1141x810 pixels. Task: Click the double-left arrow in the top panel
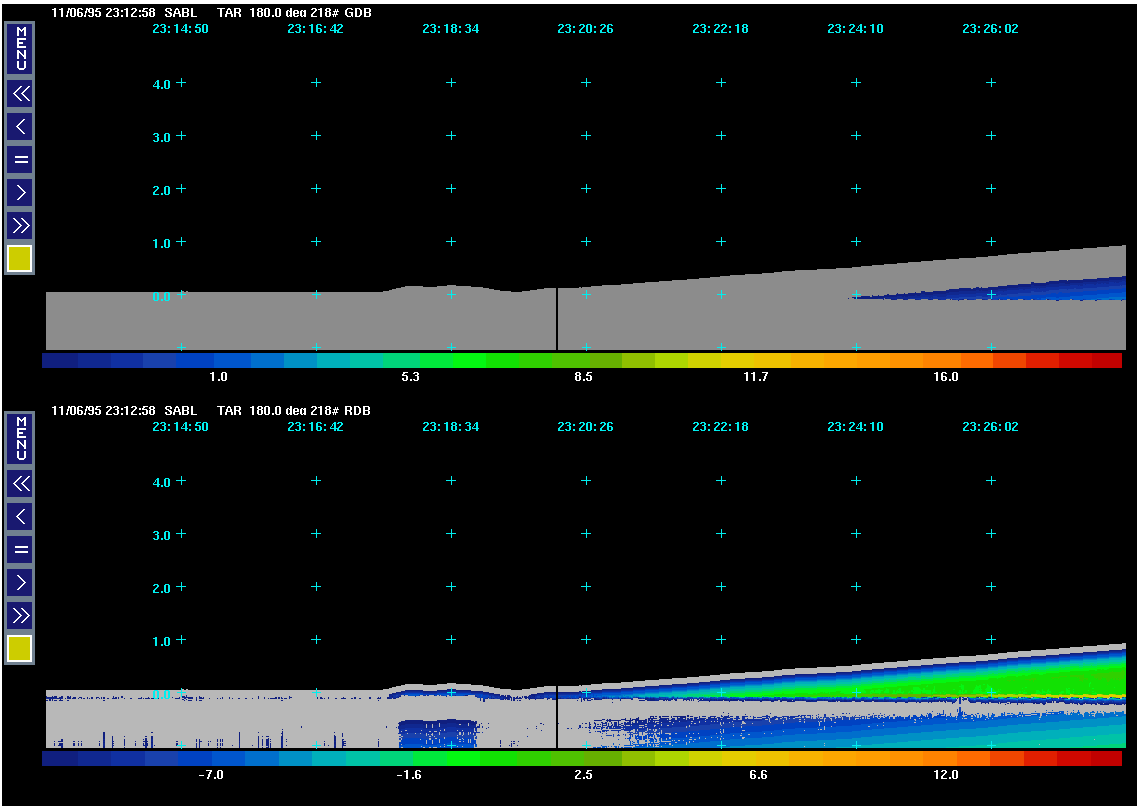tap(20, 94)
